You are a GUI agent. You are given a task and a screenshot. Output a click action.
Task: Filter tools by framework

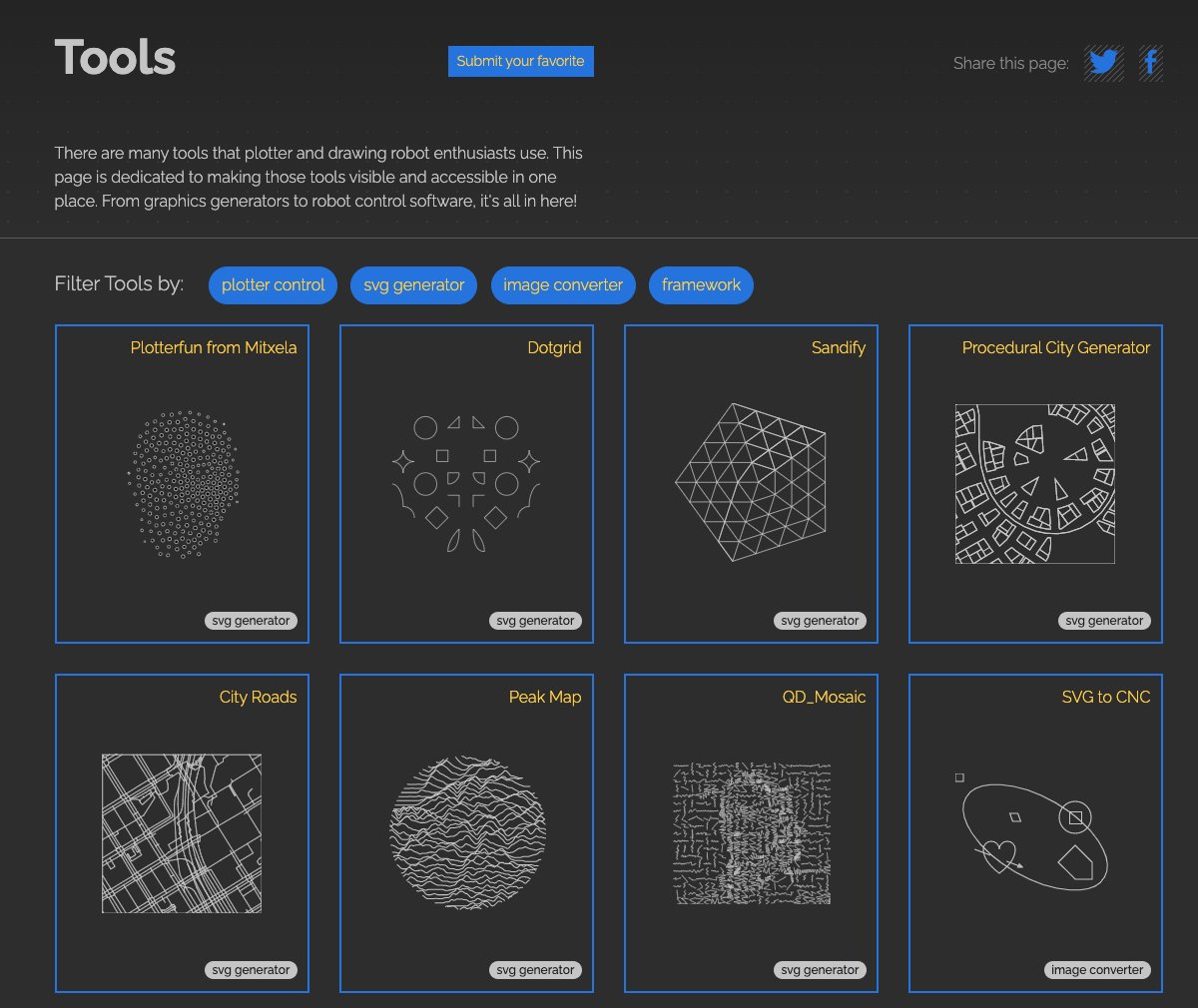coord(701,285)
